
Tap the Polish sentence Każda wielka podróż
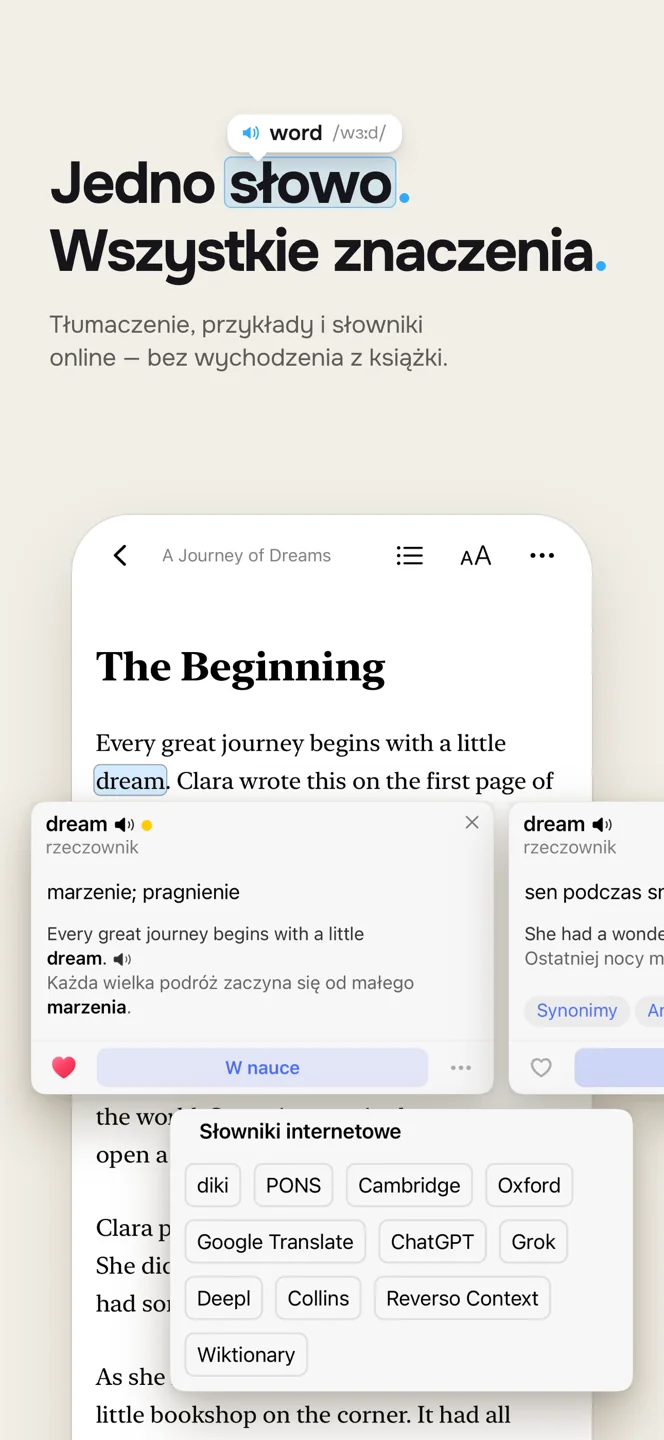click(230, 995)
